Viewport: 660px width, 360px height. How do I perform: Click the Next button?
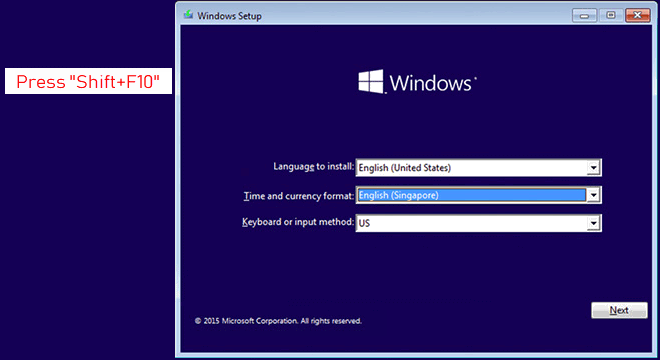point(619,310)
